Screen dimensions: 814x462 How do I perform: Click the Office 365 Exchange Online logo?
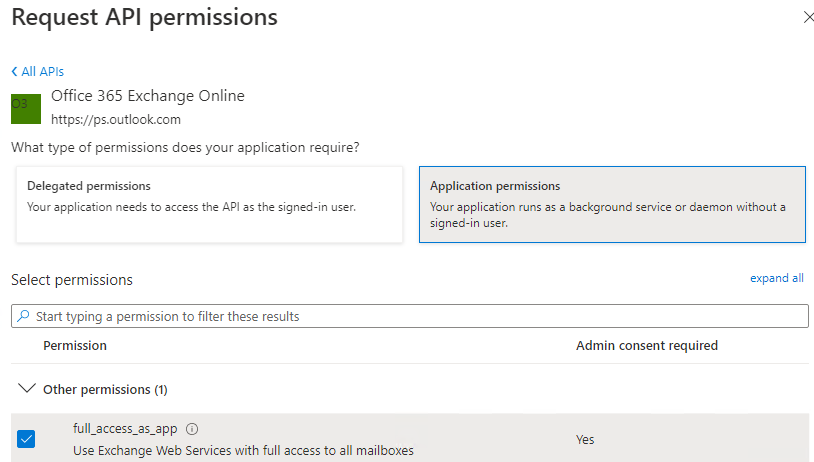26,109
